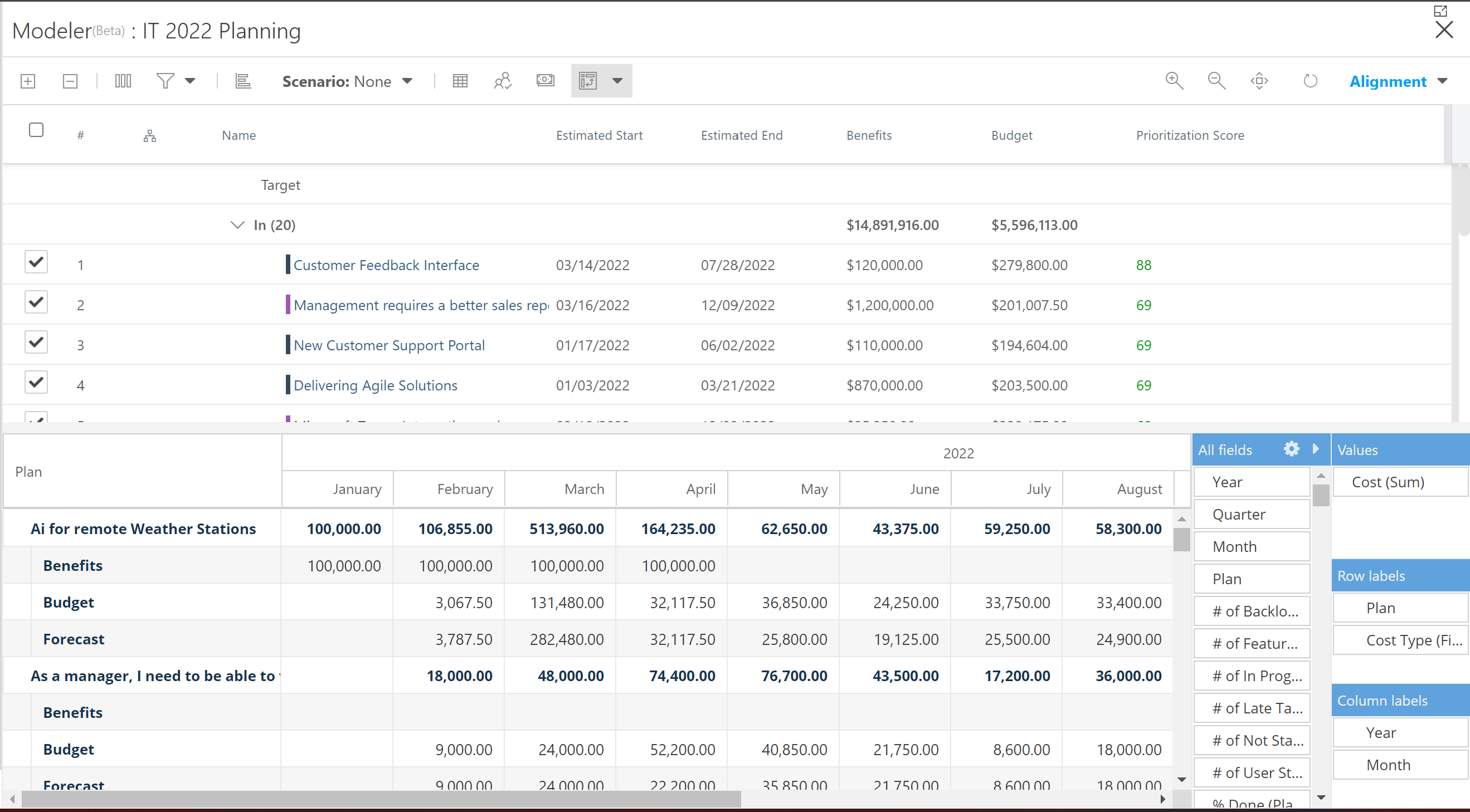Image resolution: width=1470 pixels, height=812 pixels.
Task: Select the Ai for remote Weather Stations row
Action: [143, 529]
